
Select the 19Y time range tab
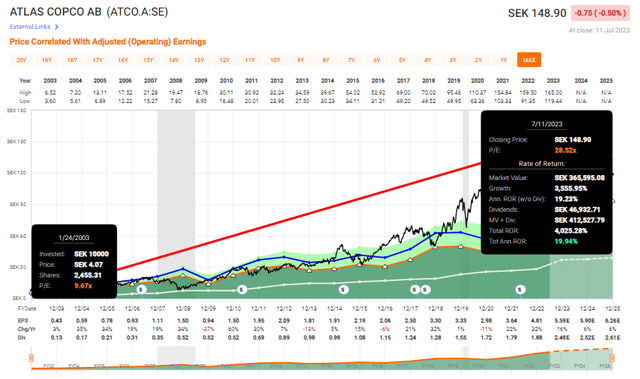coord(47,60)
